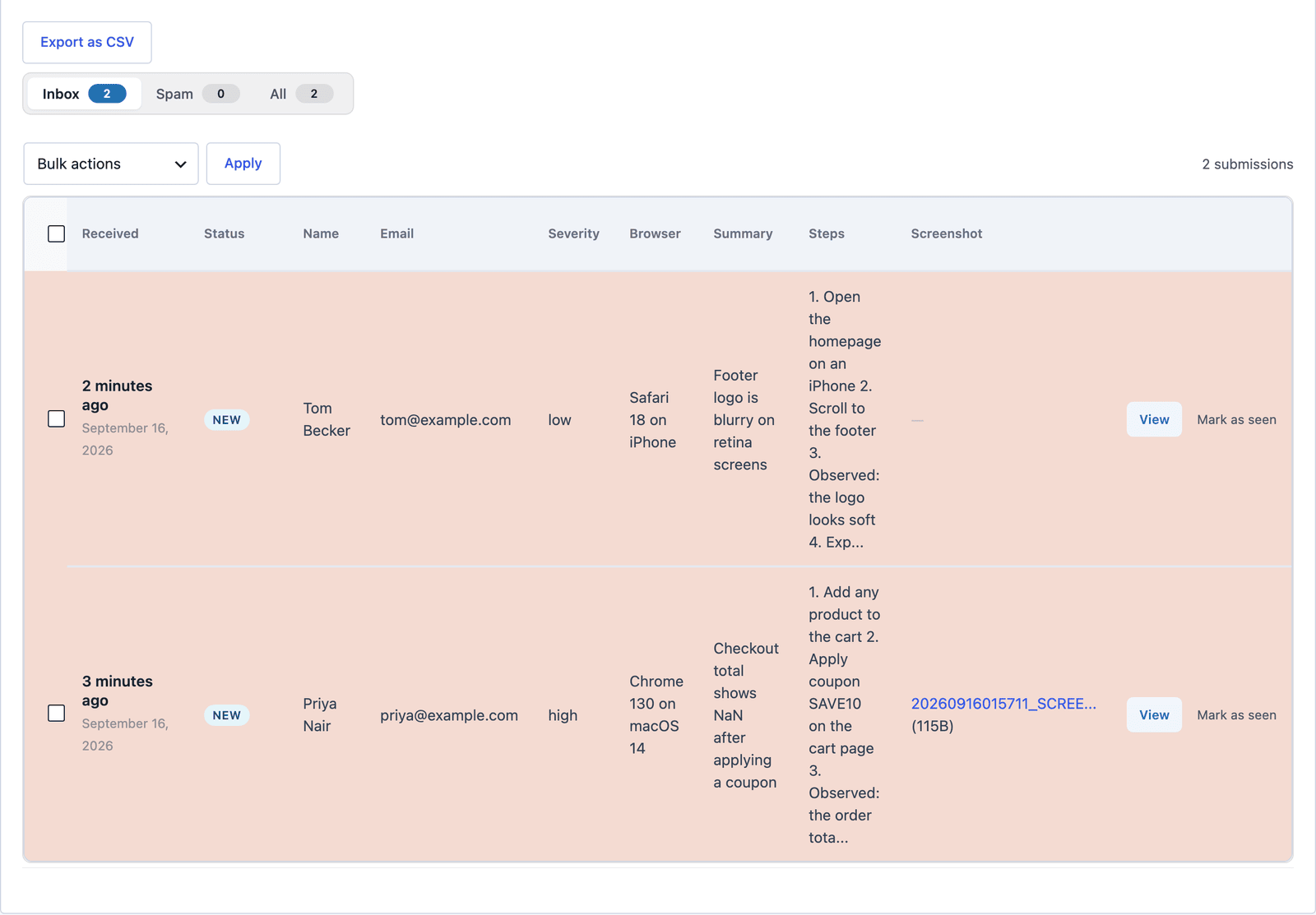The width and height of the screenshot is (1316, 915).
Task: Click 'Chrome 130 on macOS 14' cell
Action: 656,714
